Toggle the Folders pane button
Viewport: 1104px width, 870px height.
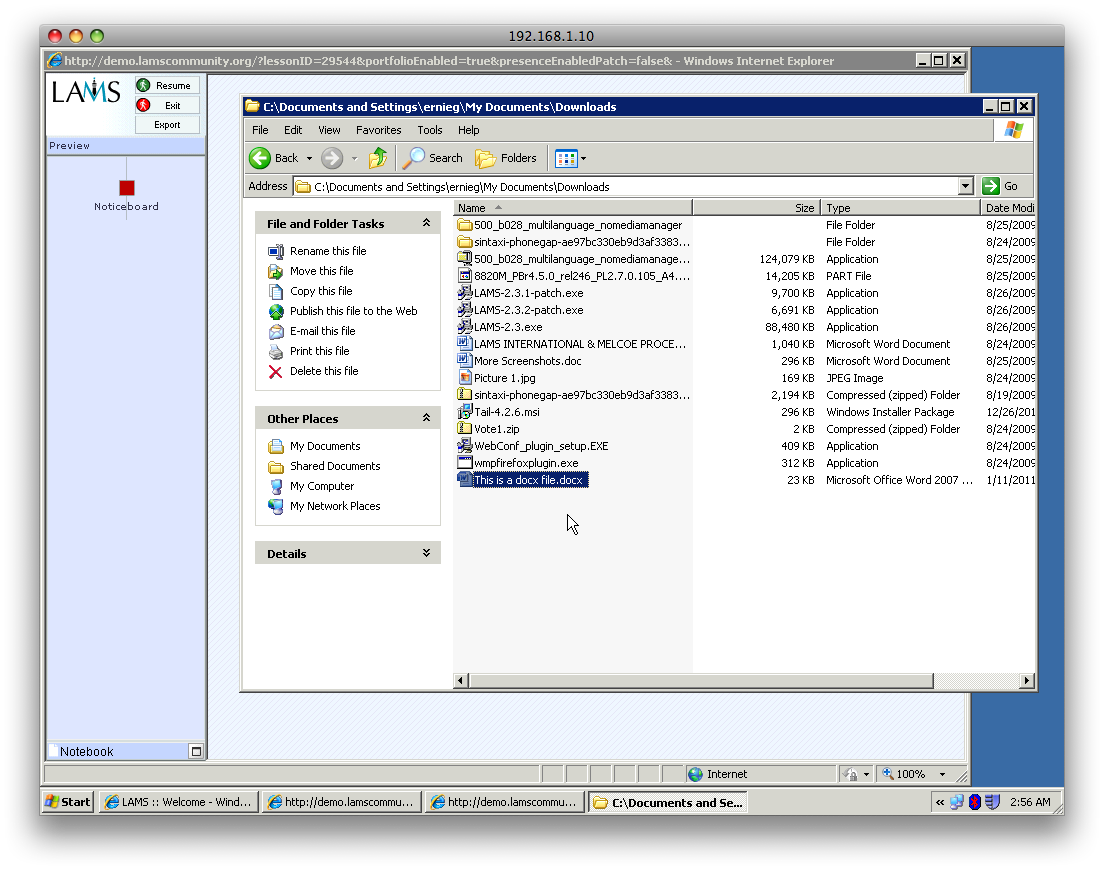pyautogui.click(x=506, y=158)
